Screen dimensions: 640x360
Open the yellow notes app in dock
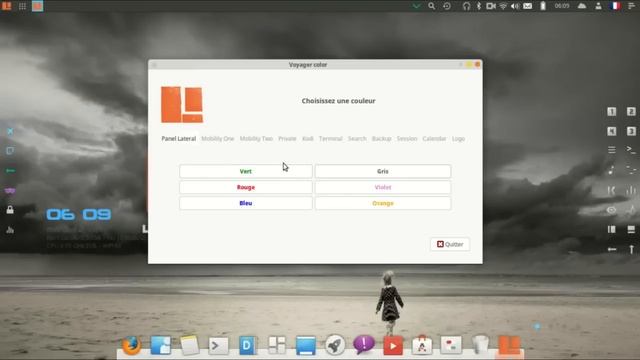pos(190,345)
